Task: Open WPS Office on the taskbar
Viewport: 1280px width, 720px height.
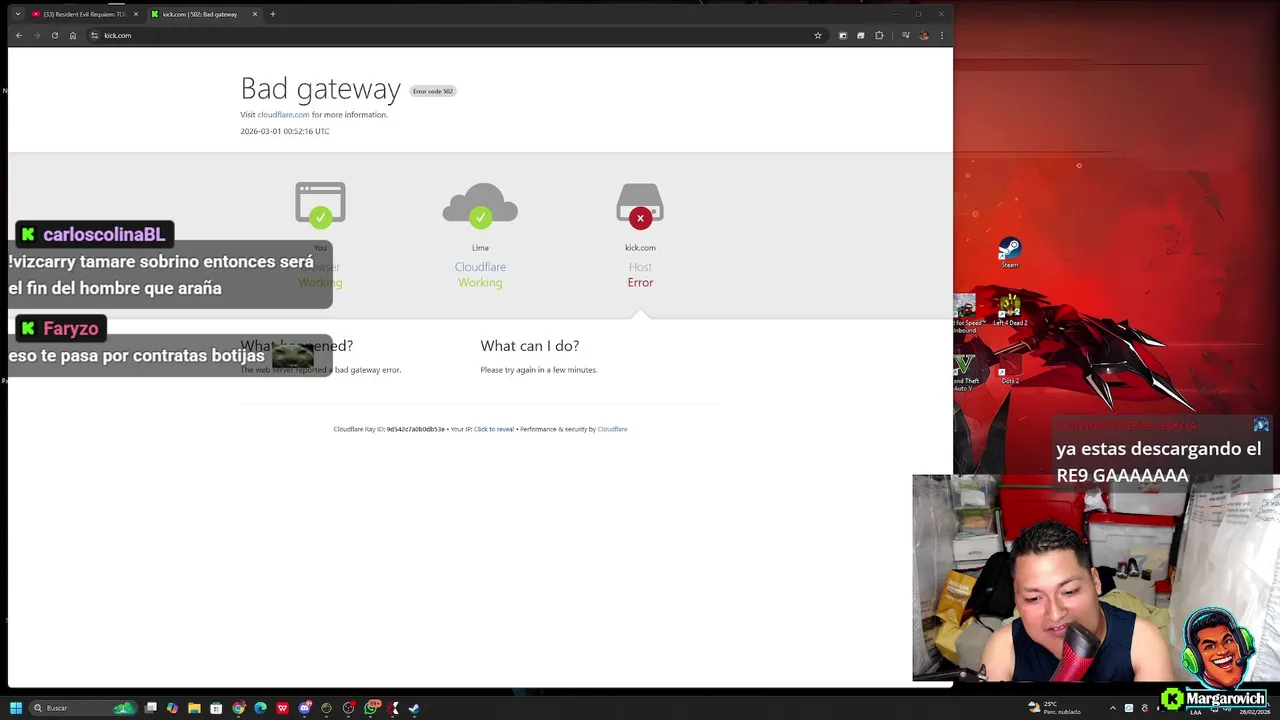Action: click(283, 708)
